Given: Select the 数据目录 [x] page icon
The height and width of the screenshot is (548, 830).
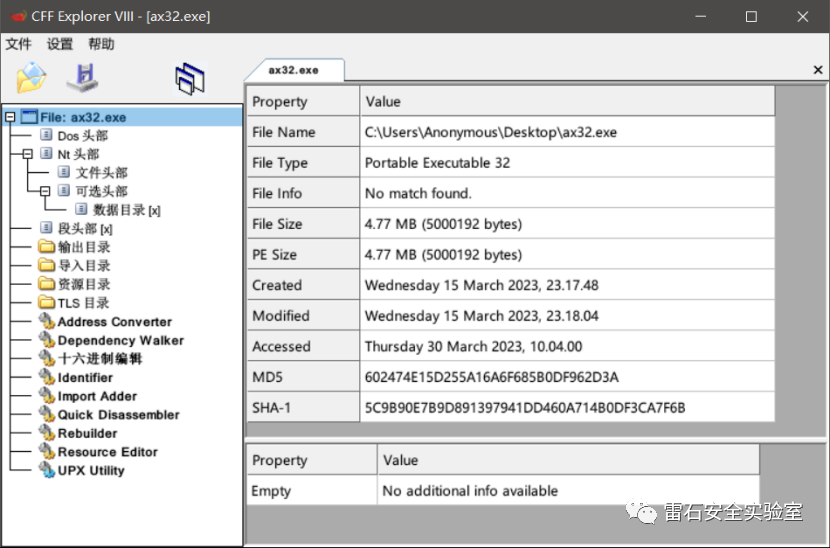Looking at the screenshot, I should coord(81,209).
